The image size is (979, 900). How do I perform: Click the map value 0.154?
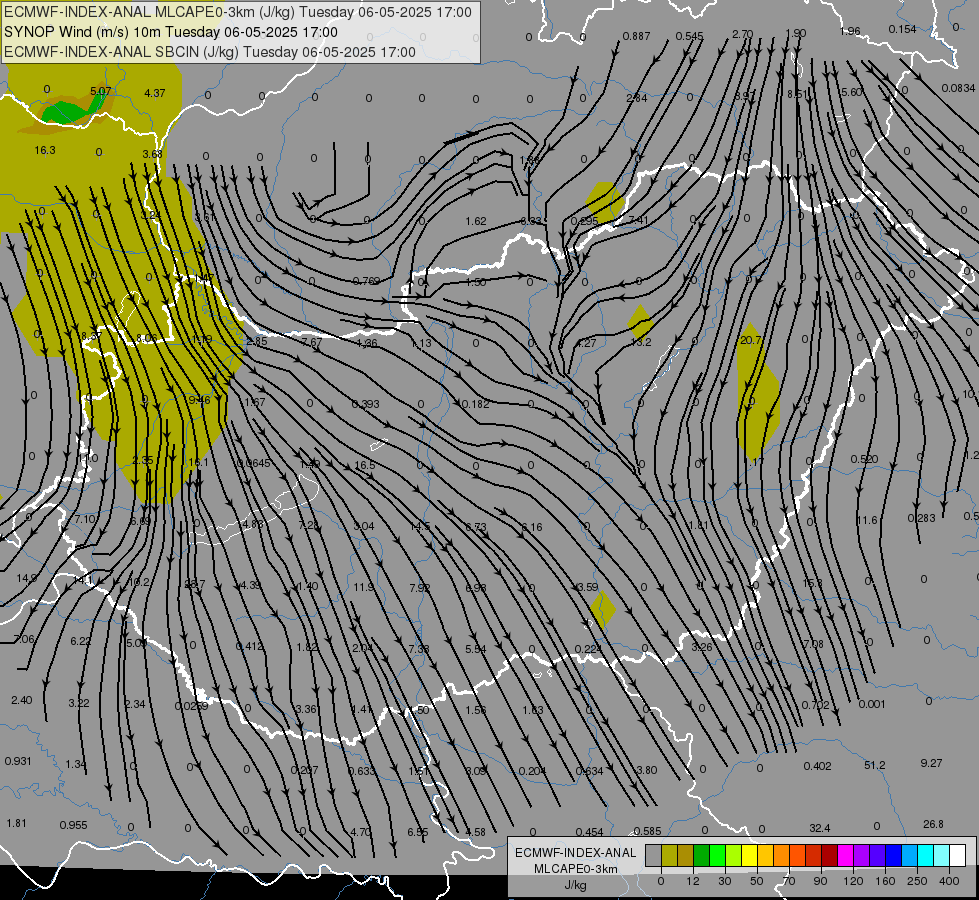pyautogui.click(x=902, y=29)
